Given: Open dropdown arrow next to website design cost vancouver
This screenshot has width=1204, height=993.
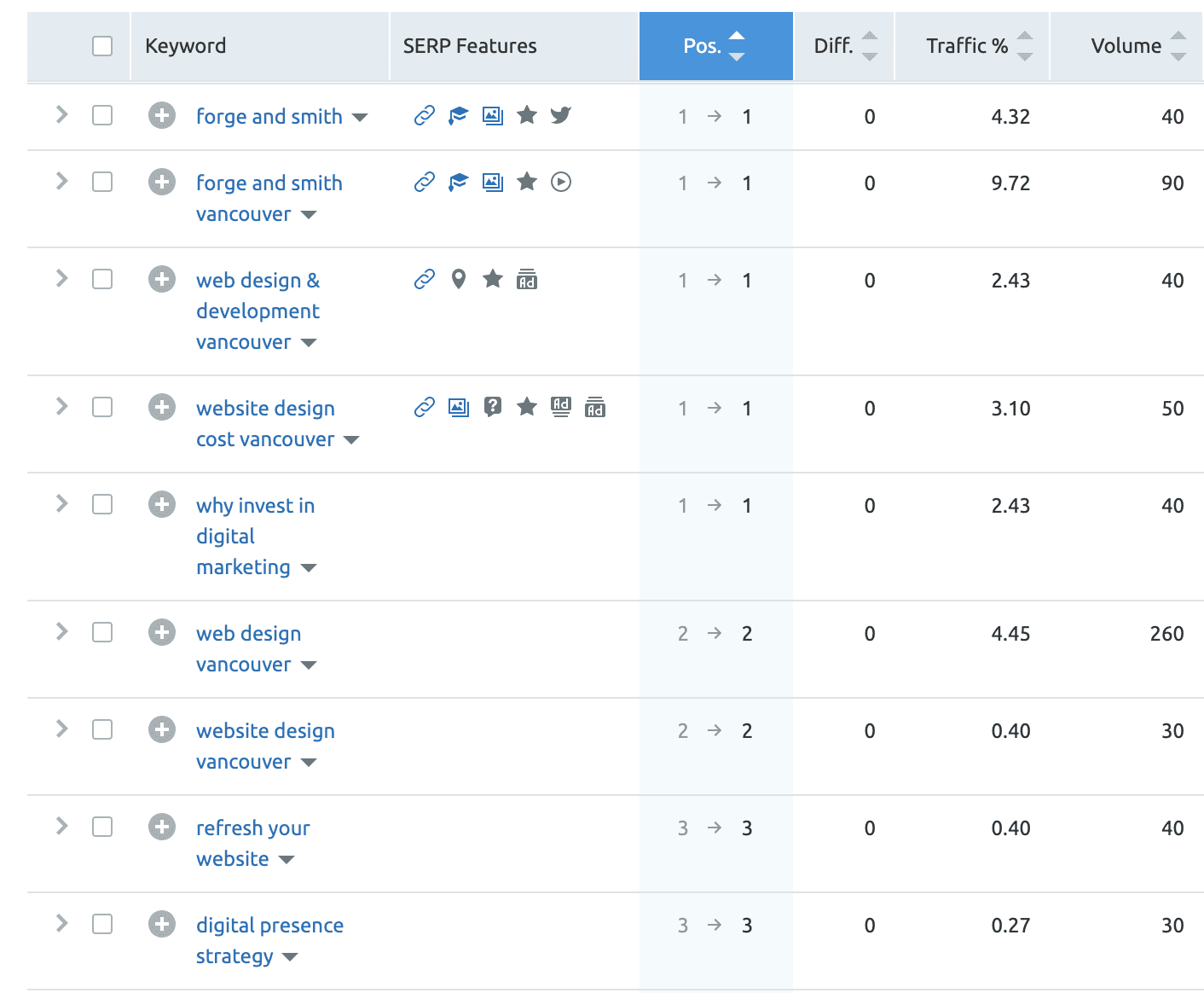Looking at the screenshot, I should (351, 440).
